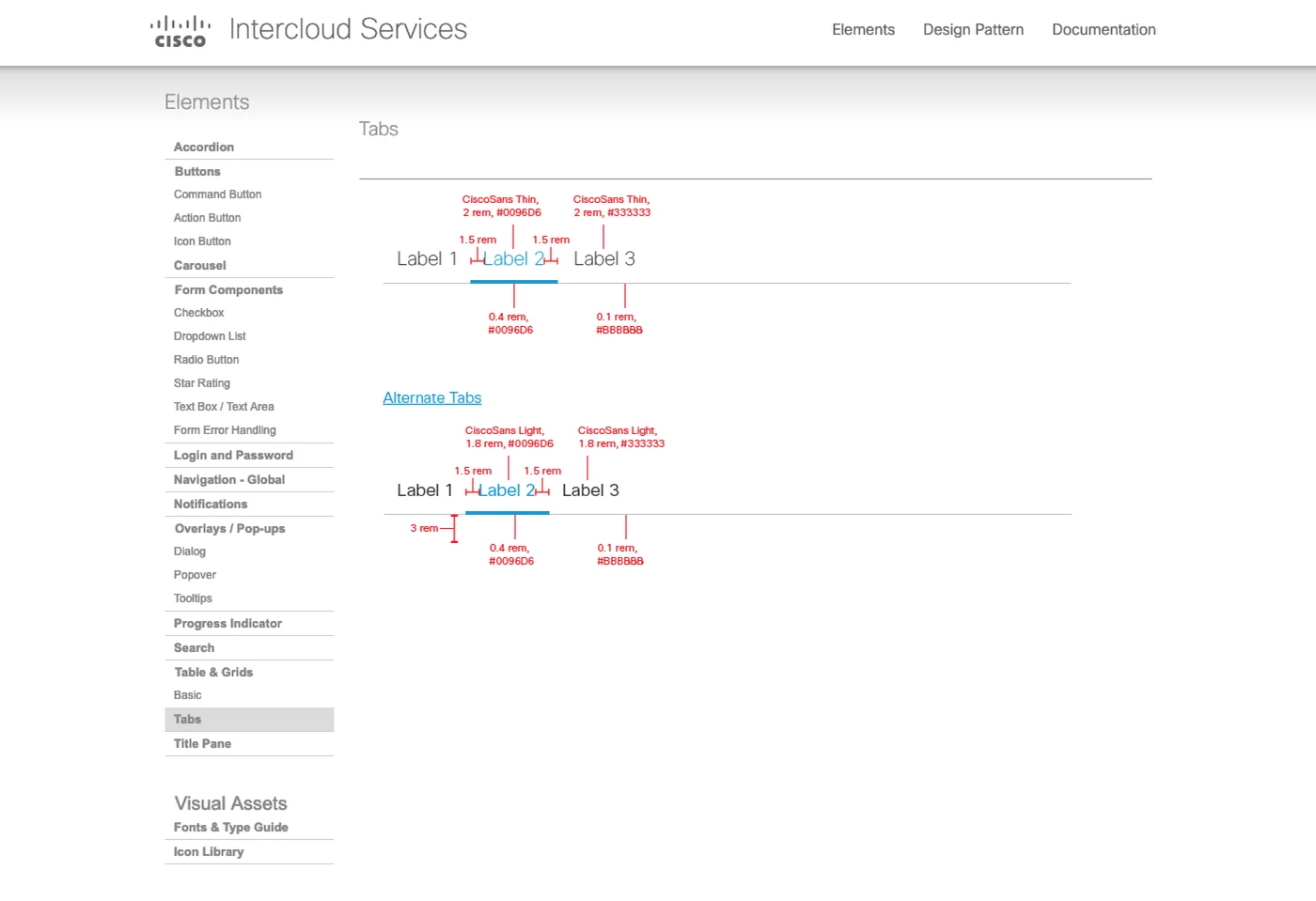Screen dimensions: 1316x901
Task: Open the Dialog sidebar entry
Action: 189,551
